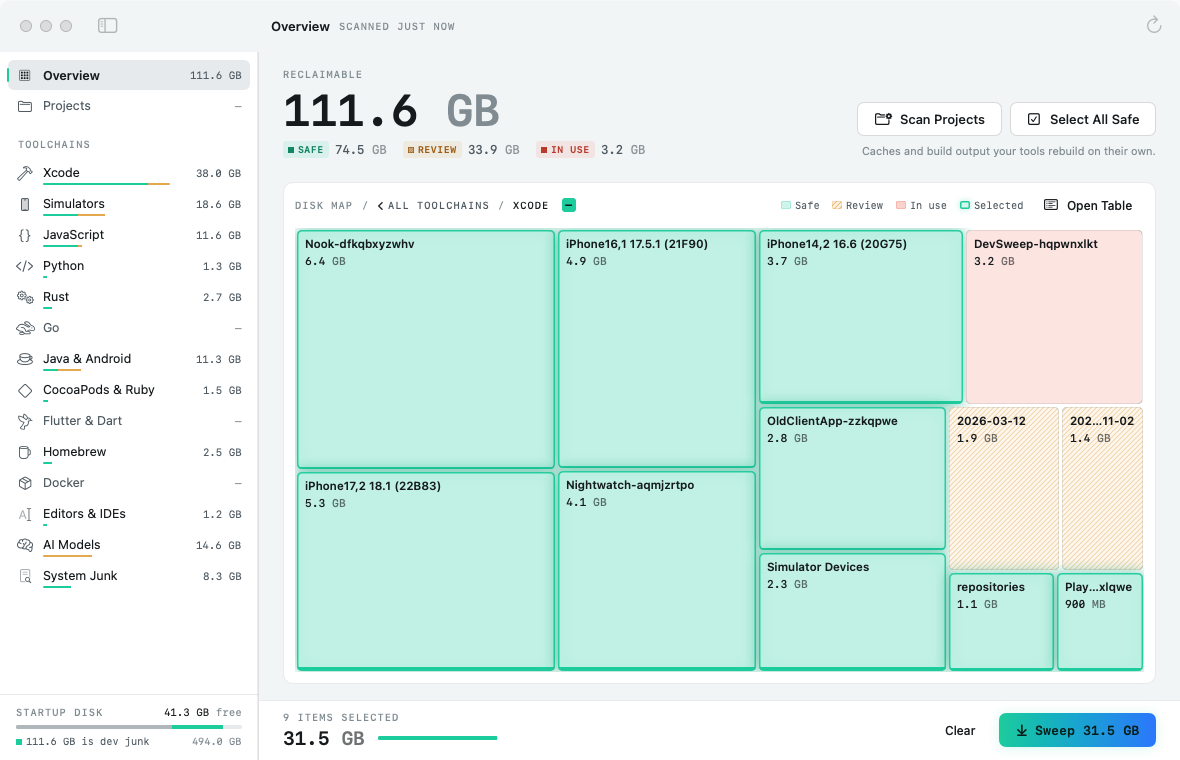Click the Python code icon

(x=25, y=266)
